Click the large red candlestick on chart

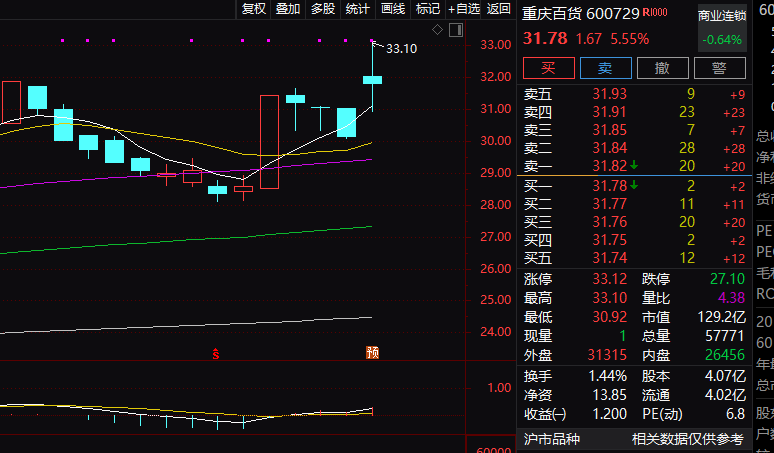pos(270,142)
